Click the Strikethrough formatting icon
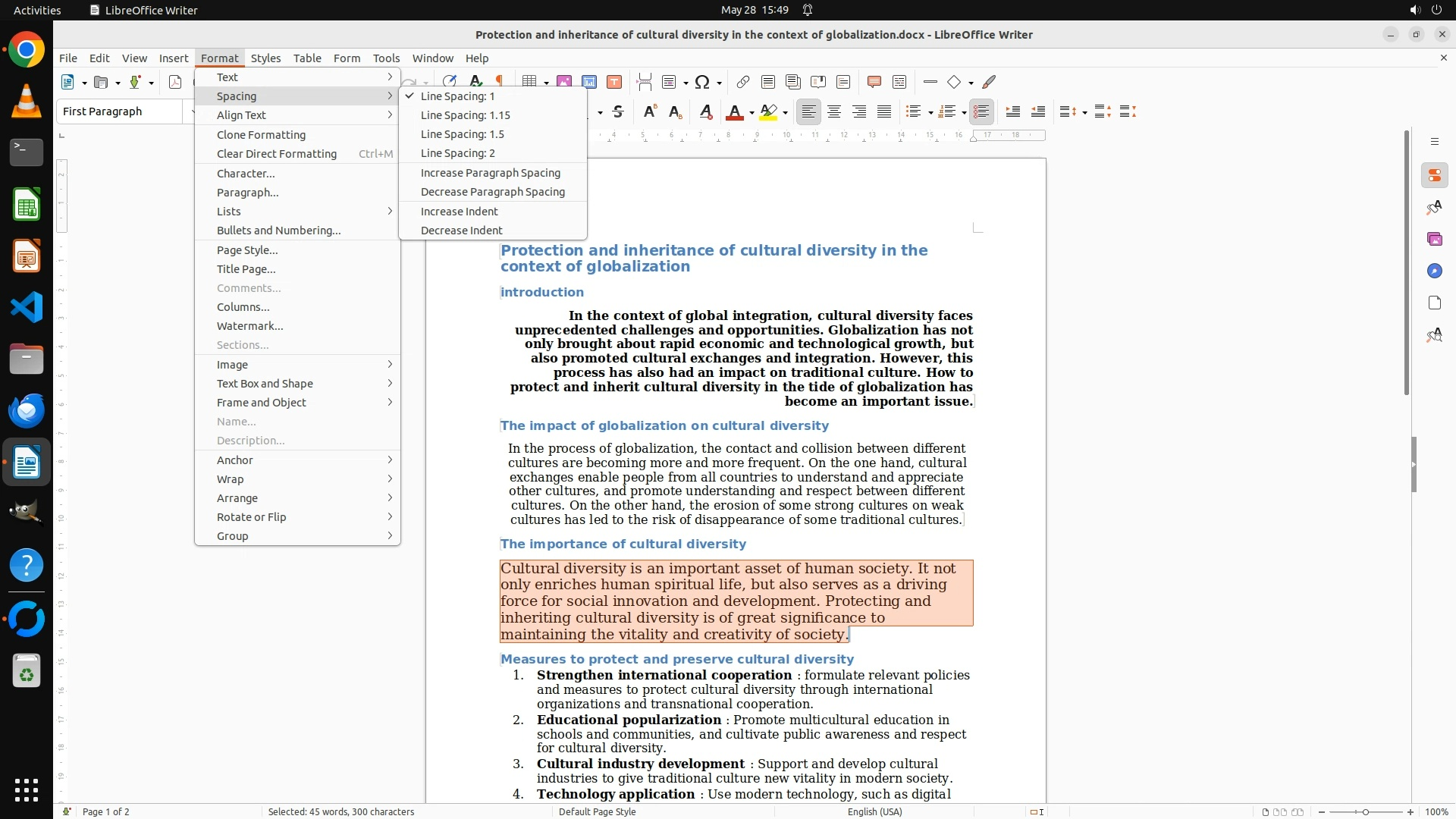 618,112
